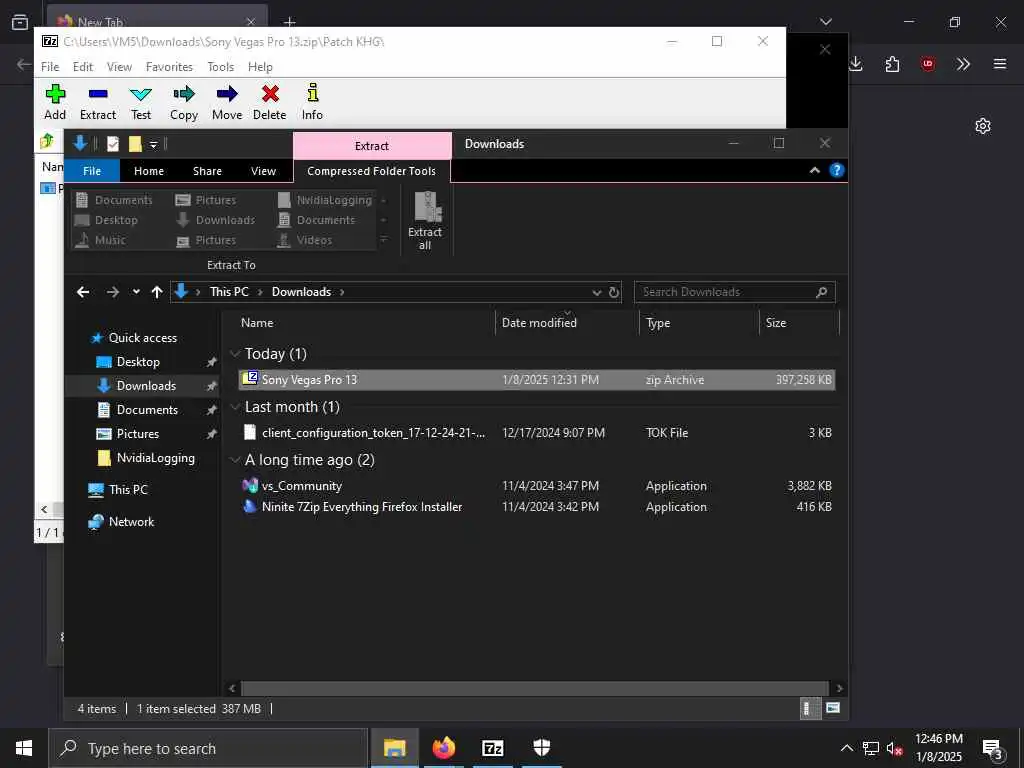Select the Compressed Folder Tools tab
The height and width of the screenshot is (768, 1024).
[372, 171]
